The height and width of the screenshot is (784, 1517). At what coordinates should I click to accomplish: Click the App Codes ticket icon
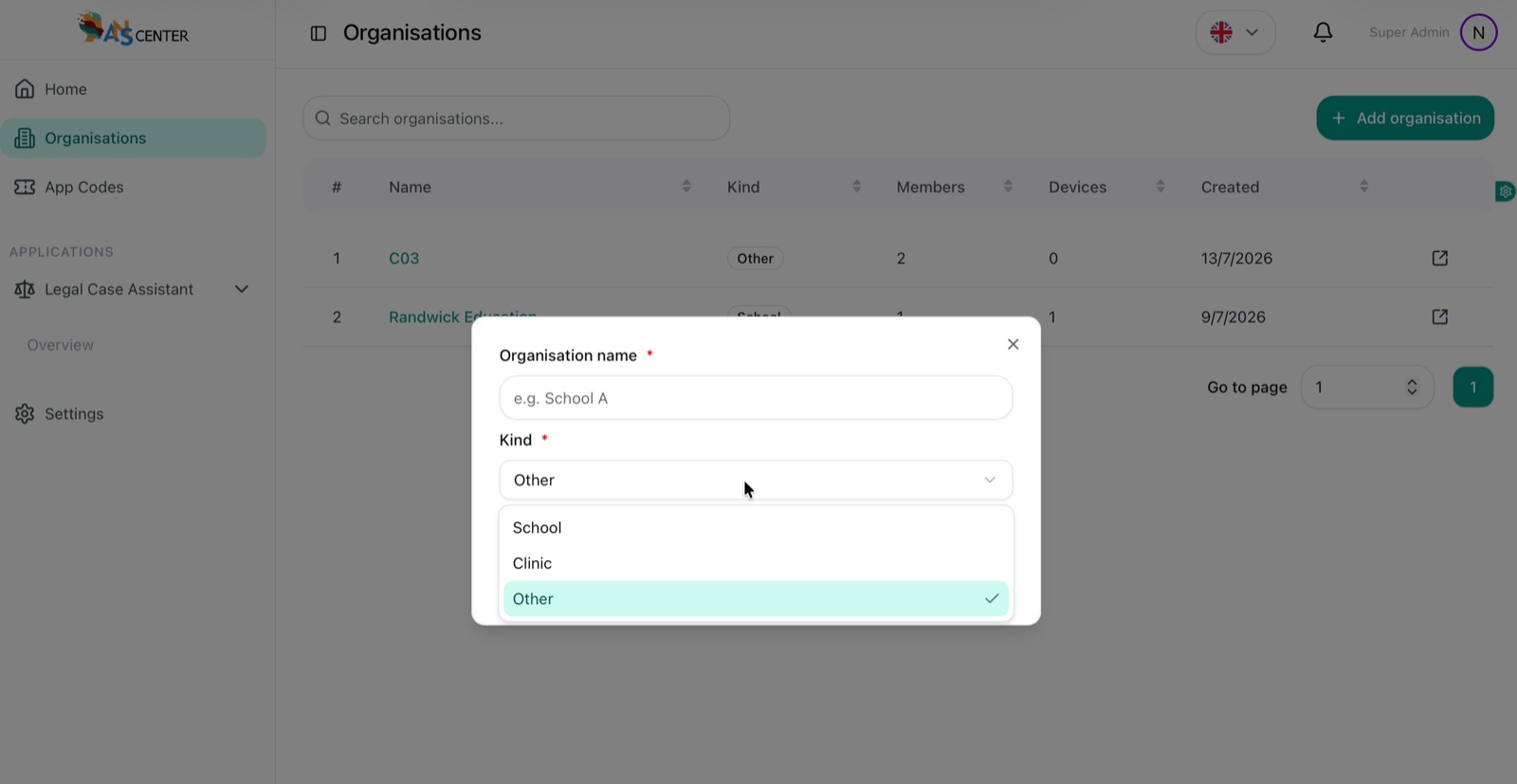25,187
